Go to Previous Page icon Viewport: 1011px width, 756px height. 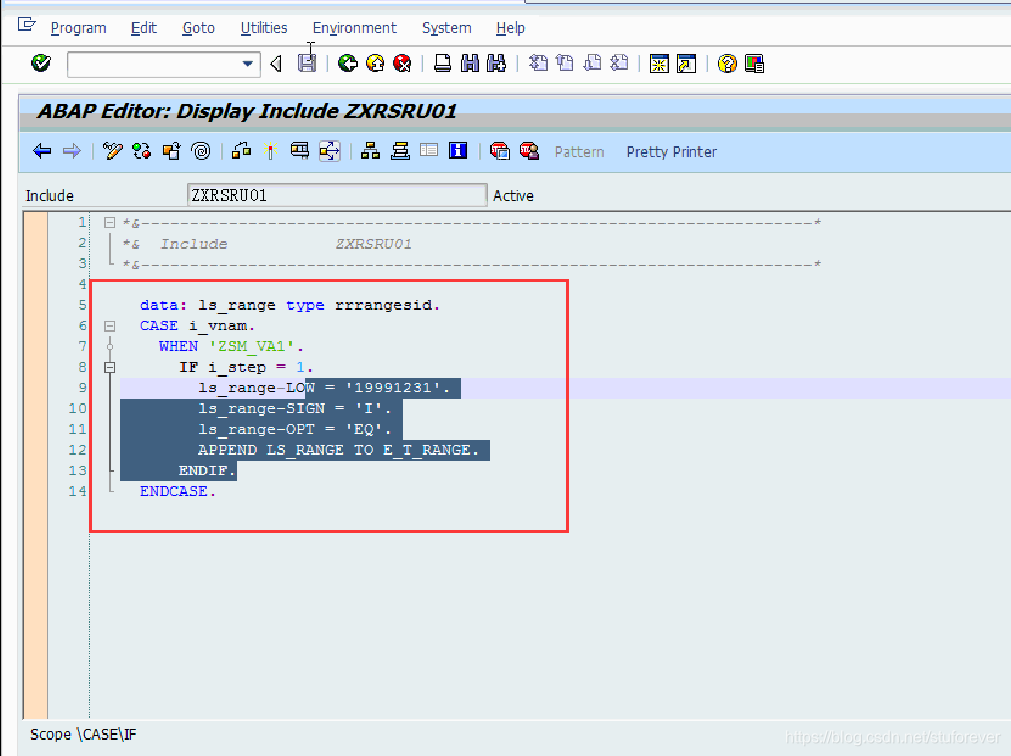tap(565, 63)
